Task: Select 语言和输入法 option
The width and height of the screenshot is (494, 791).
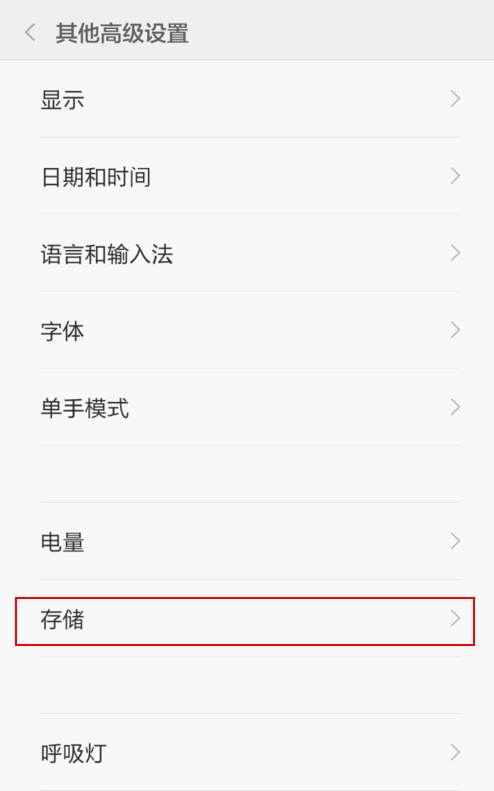Action: pyautogui.click(x=247, y=253)
